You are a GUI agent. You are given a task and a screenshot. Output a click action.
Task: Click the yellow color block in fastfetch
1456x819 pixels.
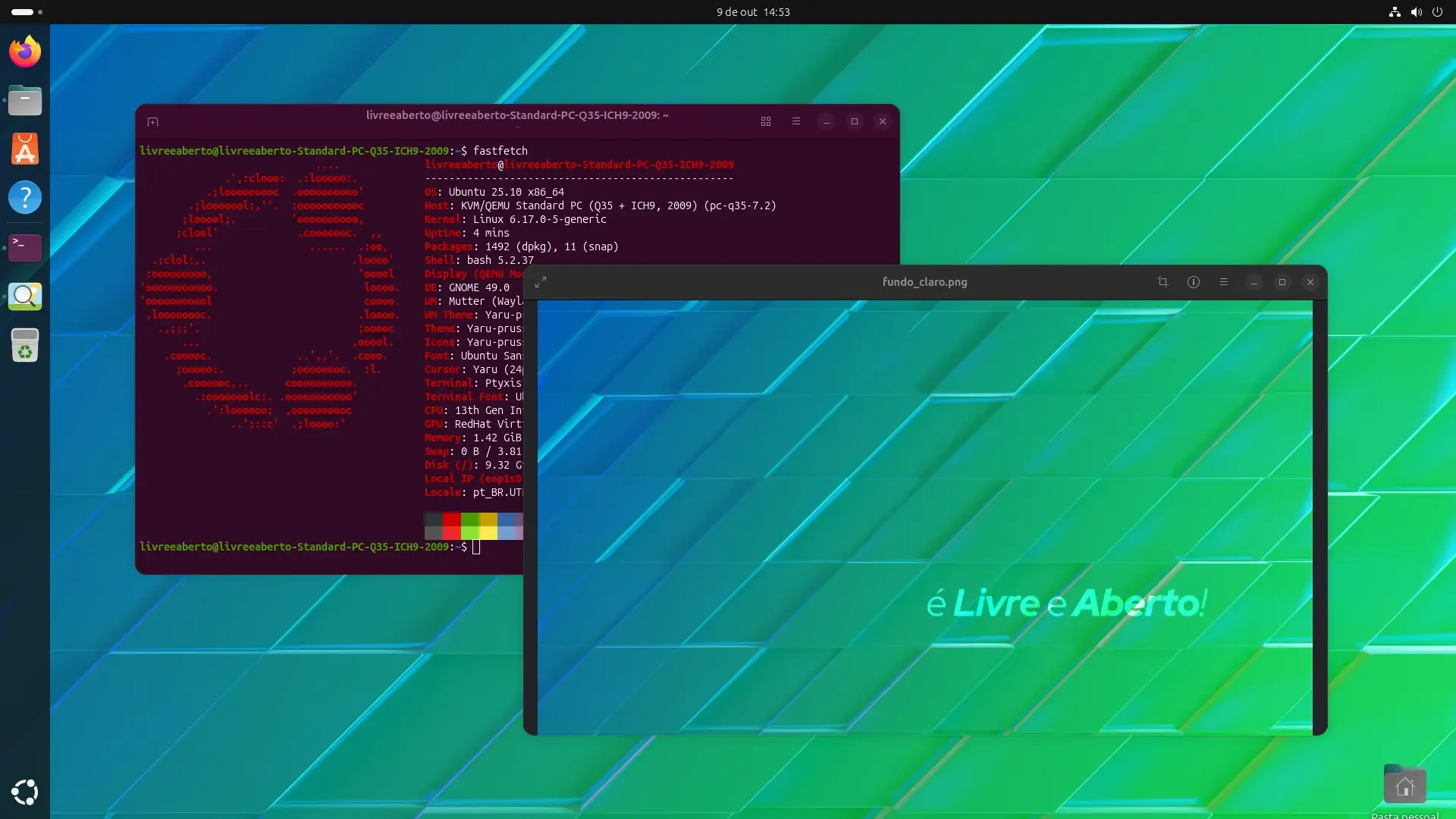point(488,526)
